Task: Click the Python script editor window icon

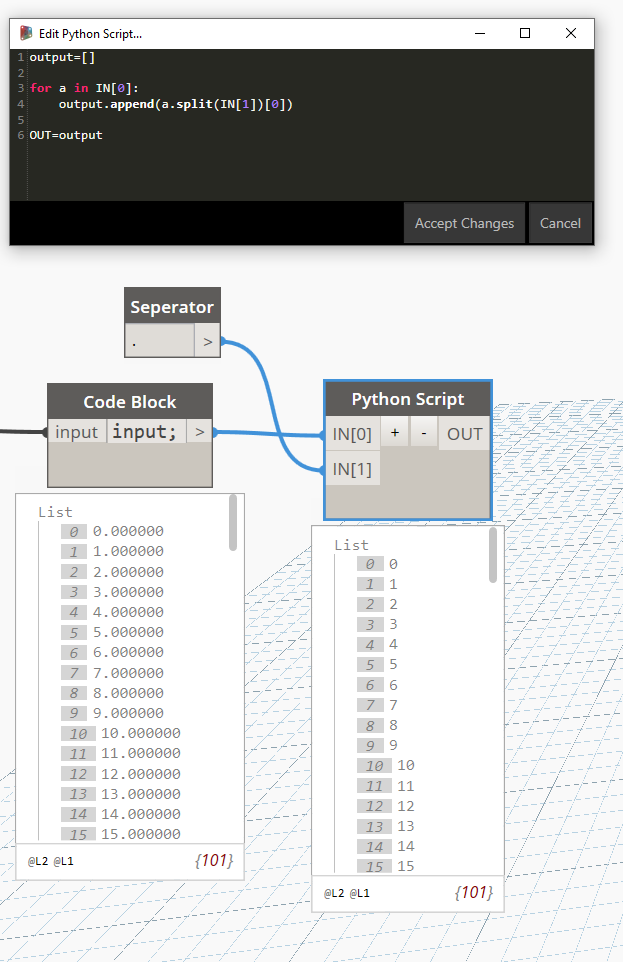Action: 26,33
